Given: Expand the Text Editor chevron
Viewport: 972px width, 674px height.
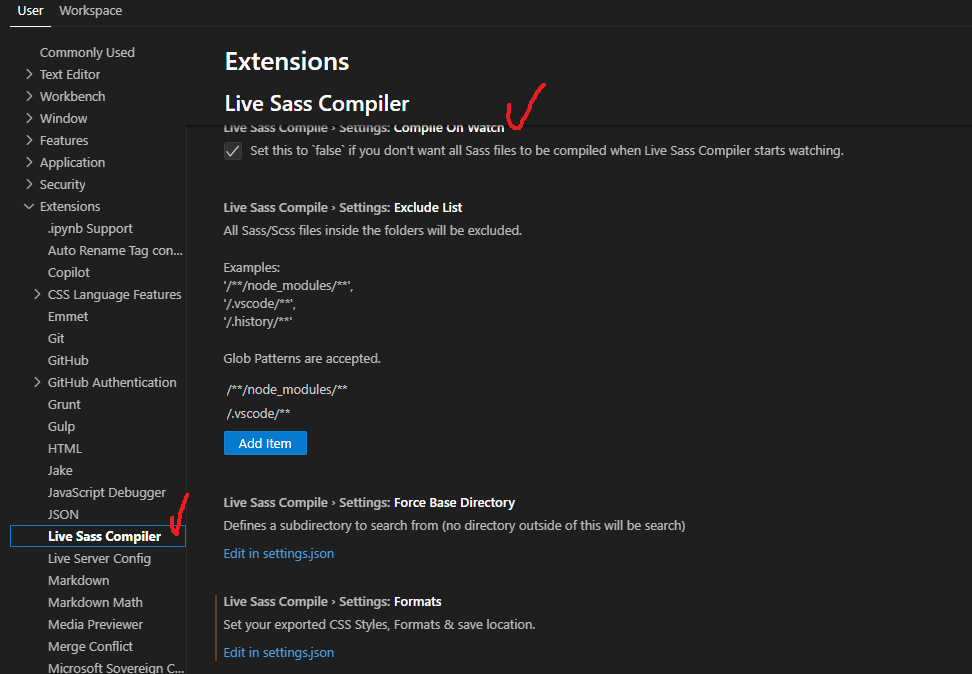Looking at the screenshot, I should point(29,74).
